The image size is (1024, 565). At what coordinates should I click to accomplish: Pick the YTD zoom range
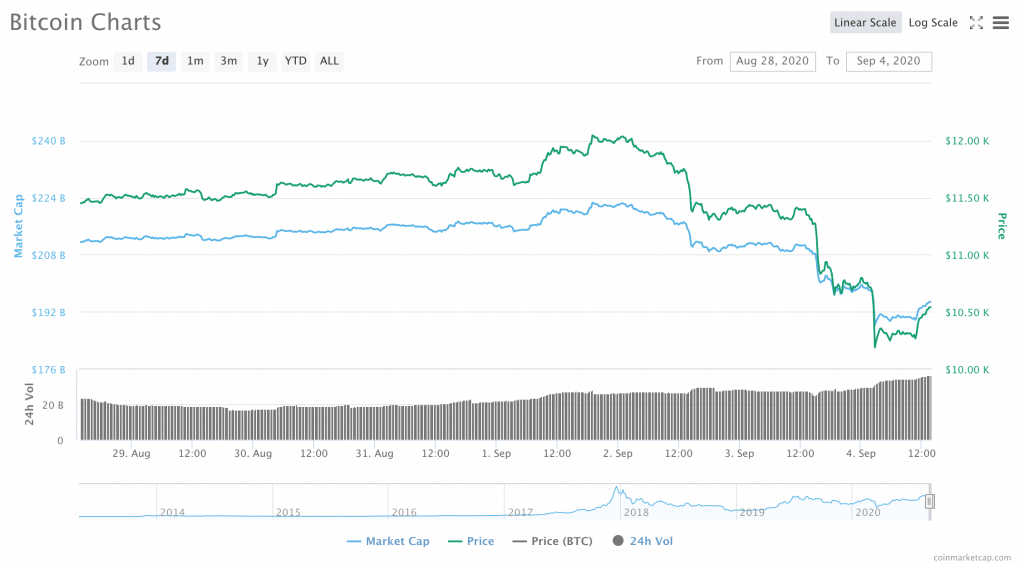(x=296, y=61)
